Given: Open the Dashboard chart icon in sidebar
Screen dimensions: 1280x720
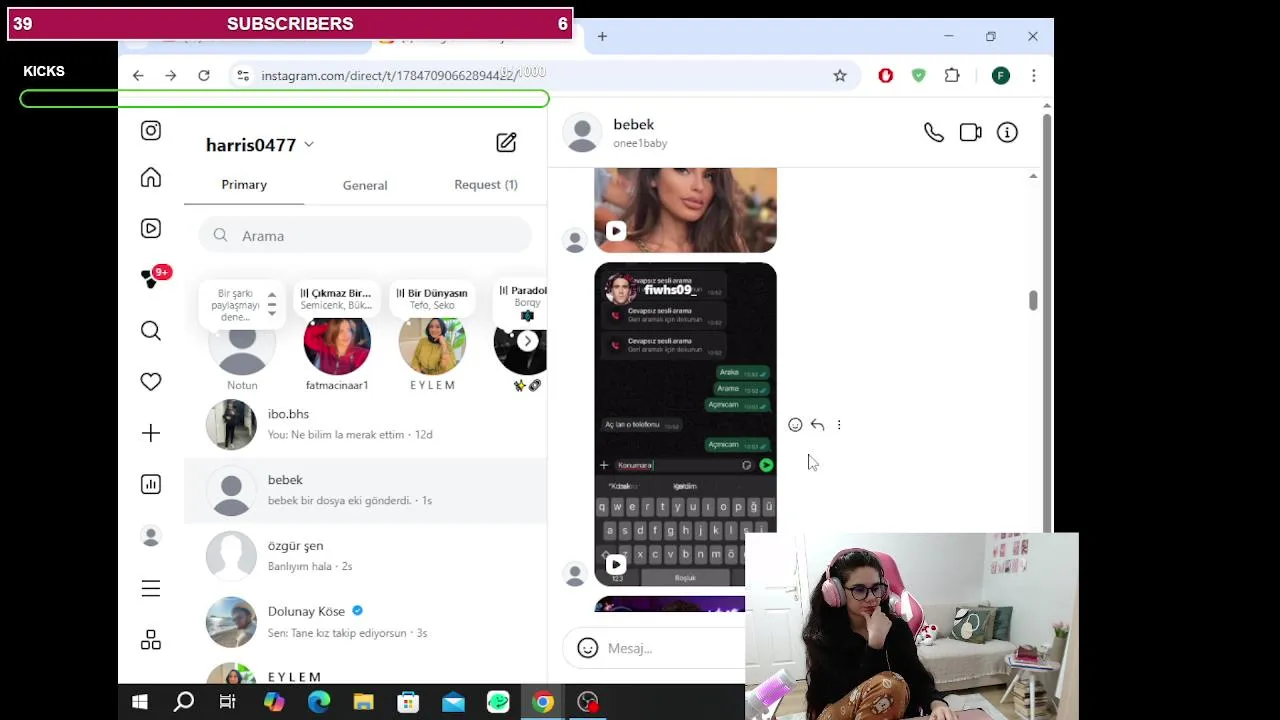Looking at the screenshot, I should coord(151,484).
